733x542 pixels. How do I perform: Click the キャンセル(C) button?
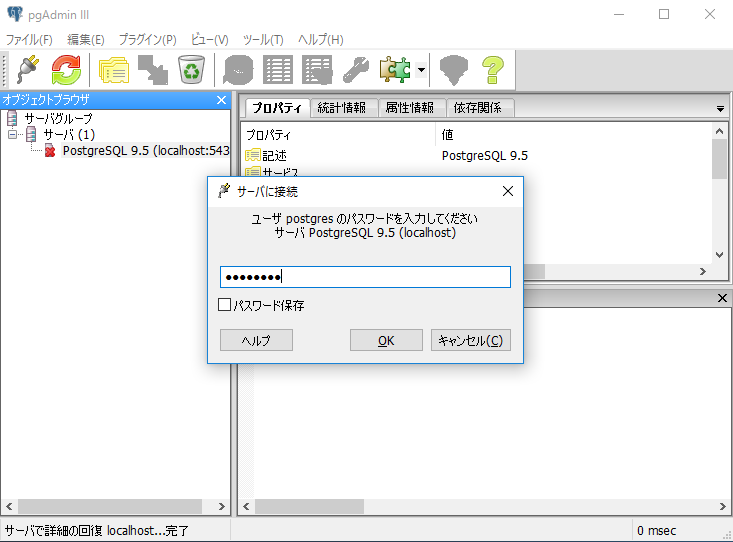[x=471, y=340]
